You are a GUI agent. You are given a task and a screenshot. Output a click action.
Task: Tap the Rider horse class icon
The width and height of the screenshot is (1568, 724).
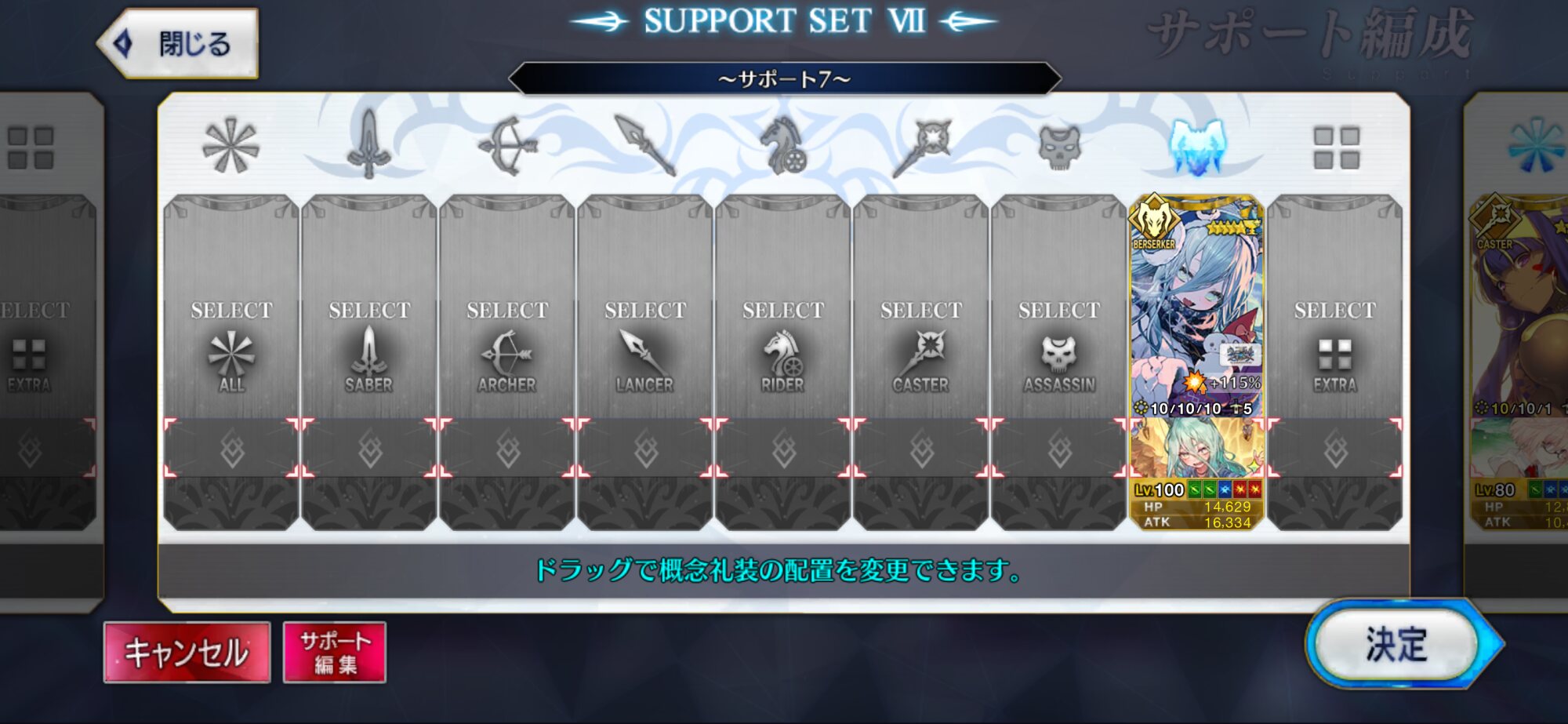pos(783,146)
